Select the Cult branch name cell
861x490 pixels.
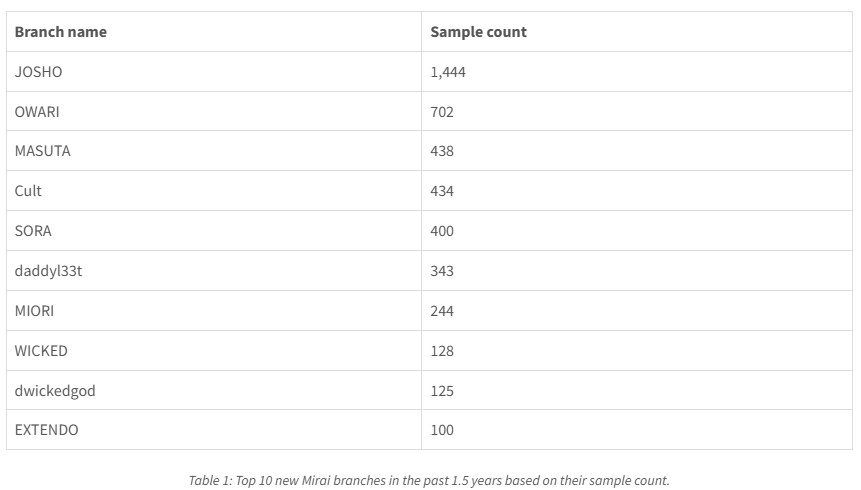pos(28,191)
